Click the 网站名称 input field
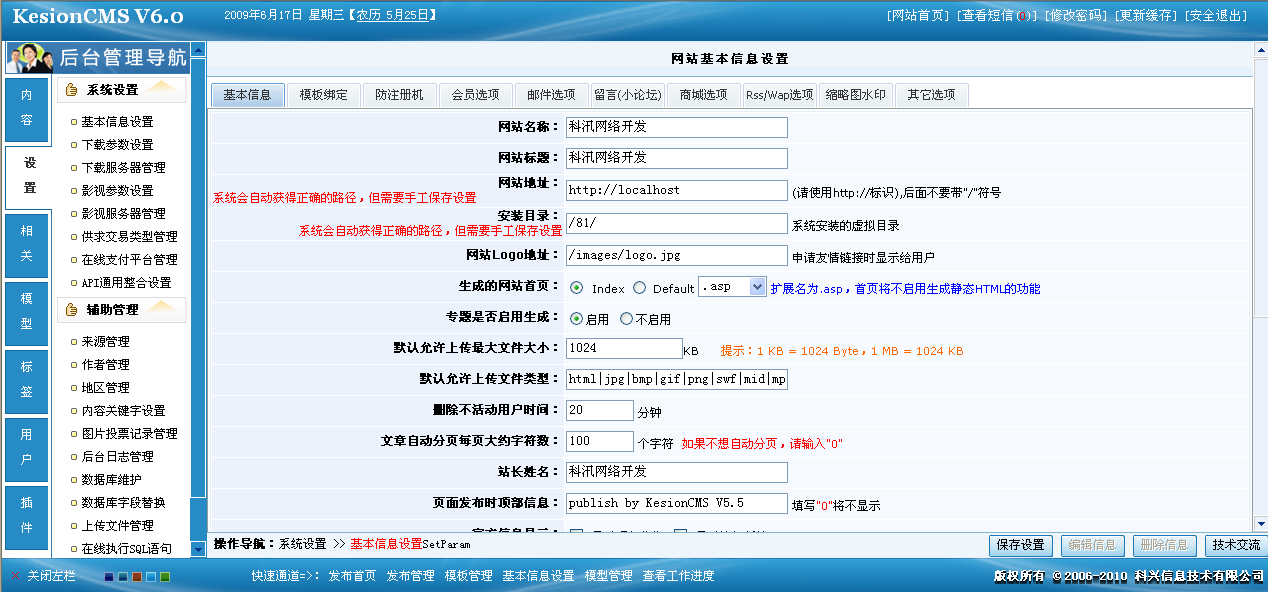1268x592 pixels. coord(676,127)
